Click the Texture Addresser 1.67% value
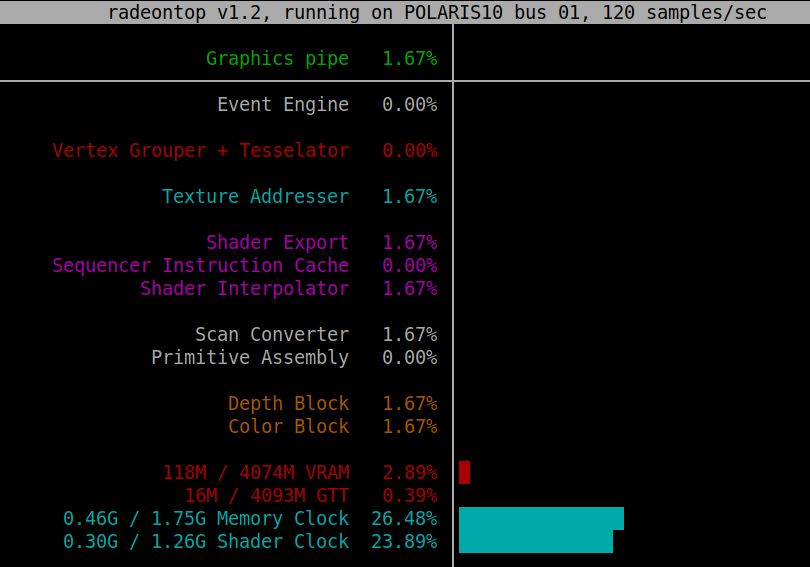810x567 pixels. point(410,197)
